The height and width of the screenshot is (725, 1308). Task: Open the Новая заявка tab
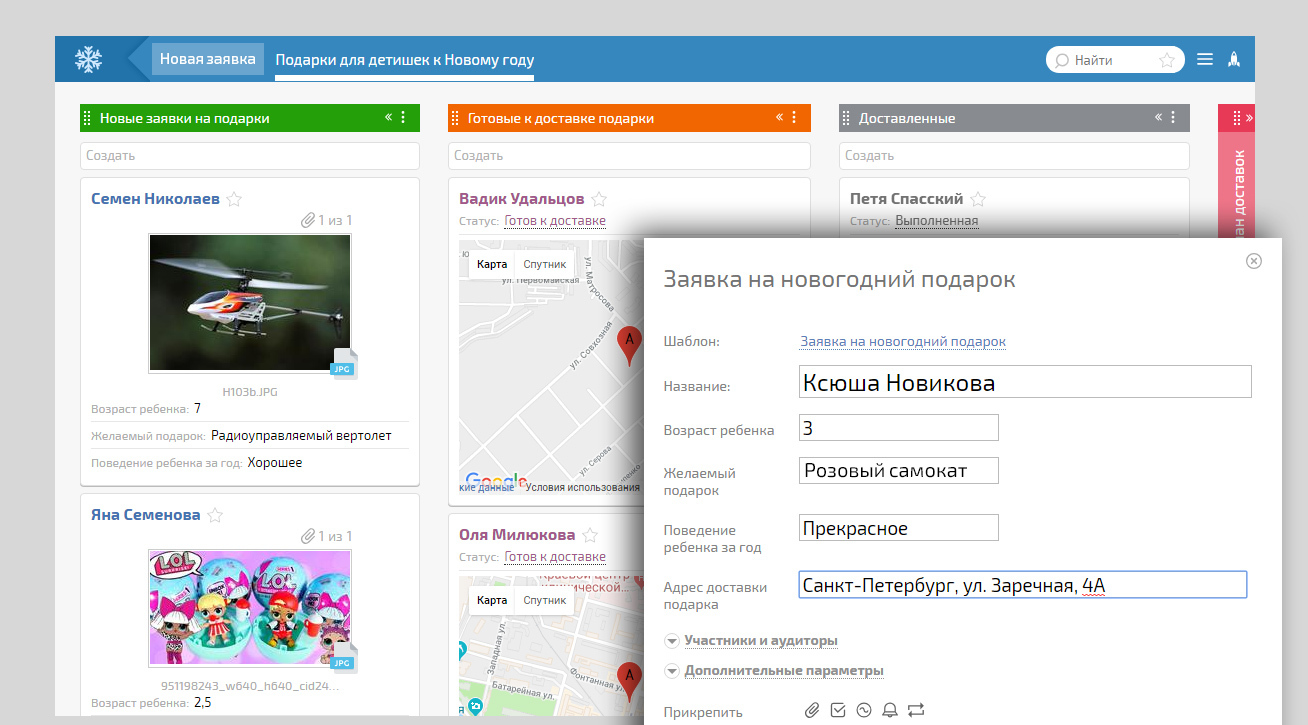tap(208, 59)
